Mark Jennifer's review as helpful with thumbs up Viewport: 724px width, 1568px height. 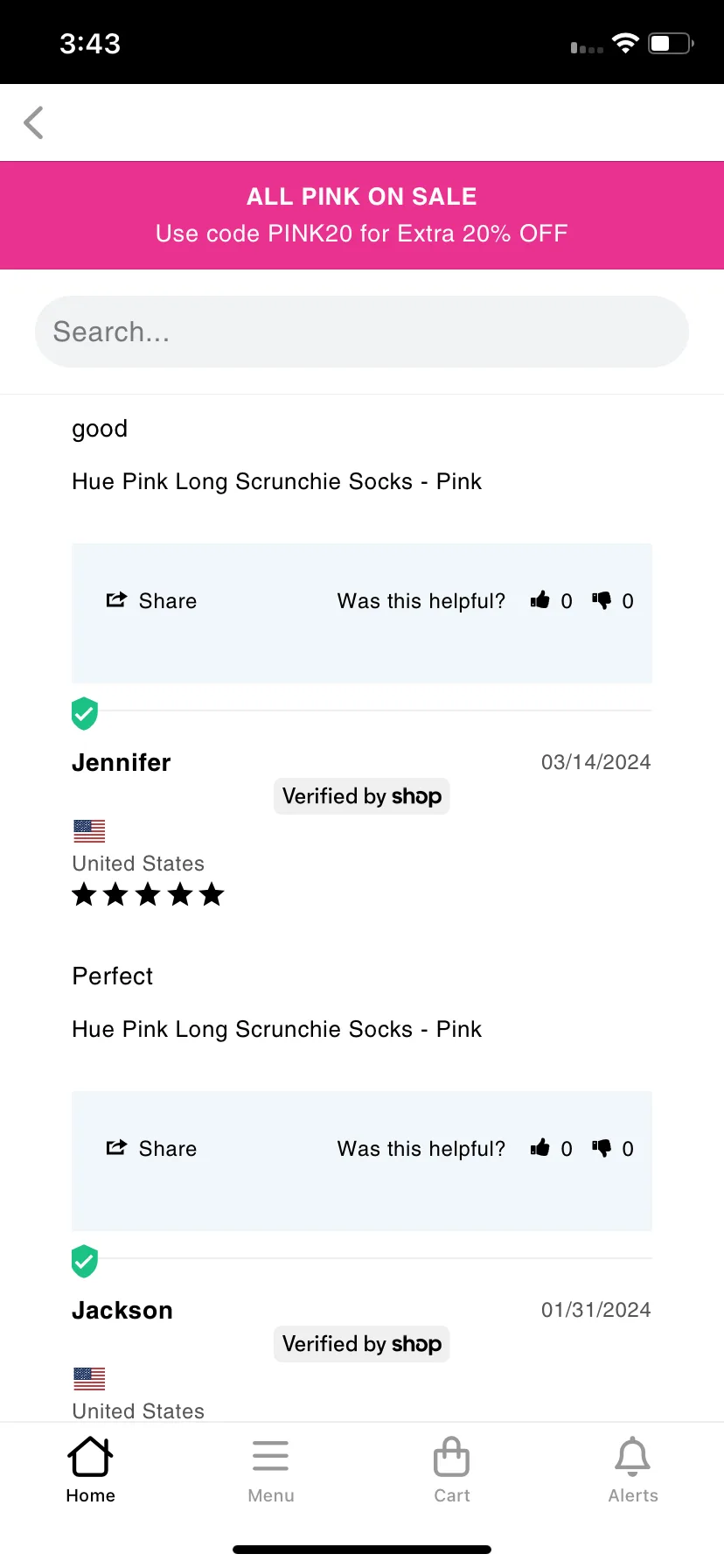click(540, 1148)
